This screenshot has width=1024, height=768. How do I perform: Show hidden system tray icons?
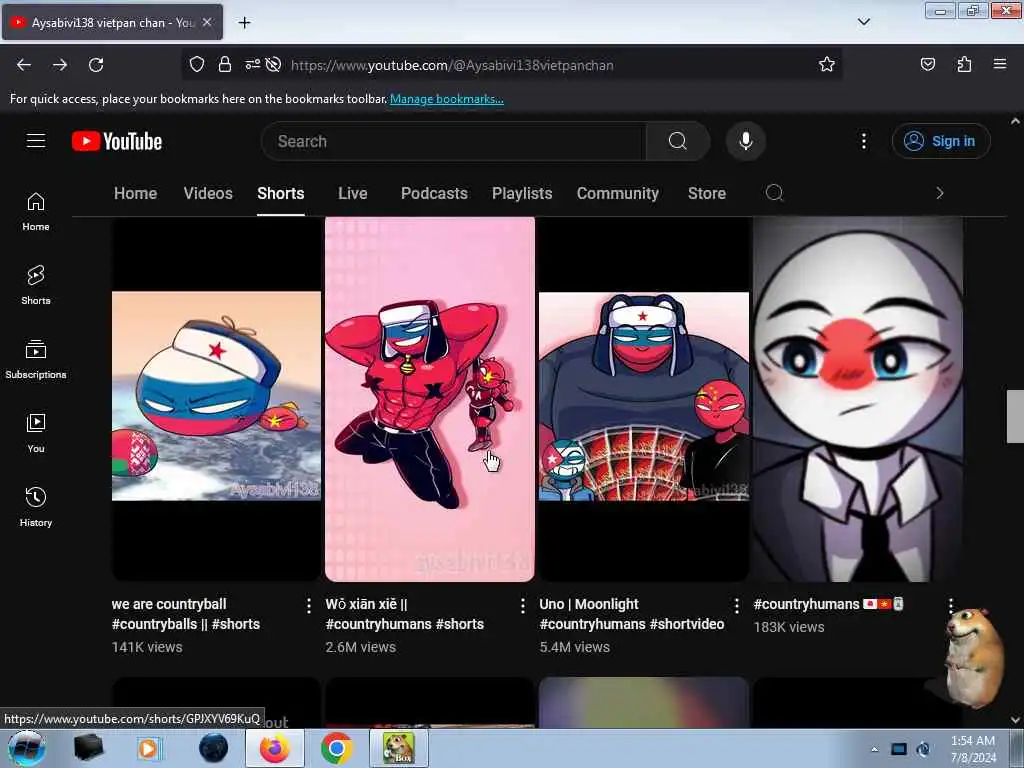point(874,749)
